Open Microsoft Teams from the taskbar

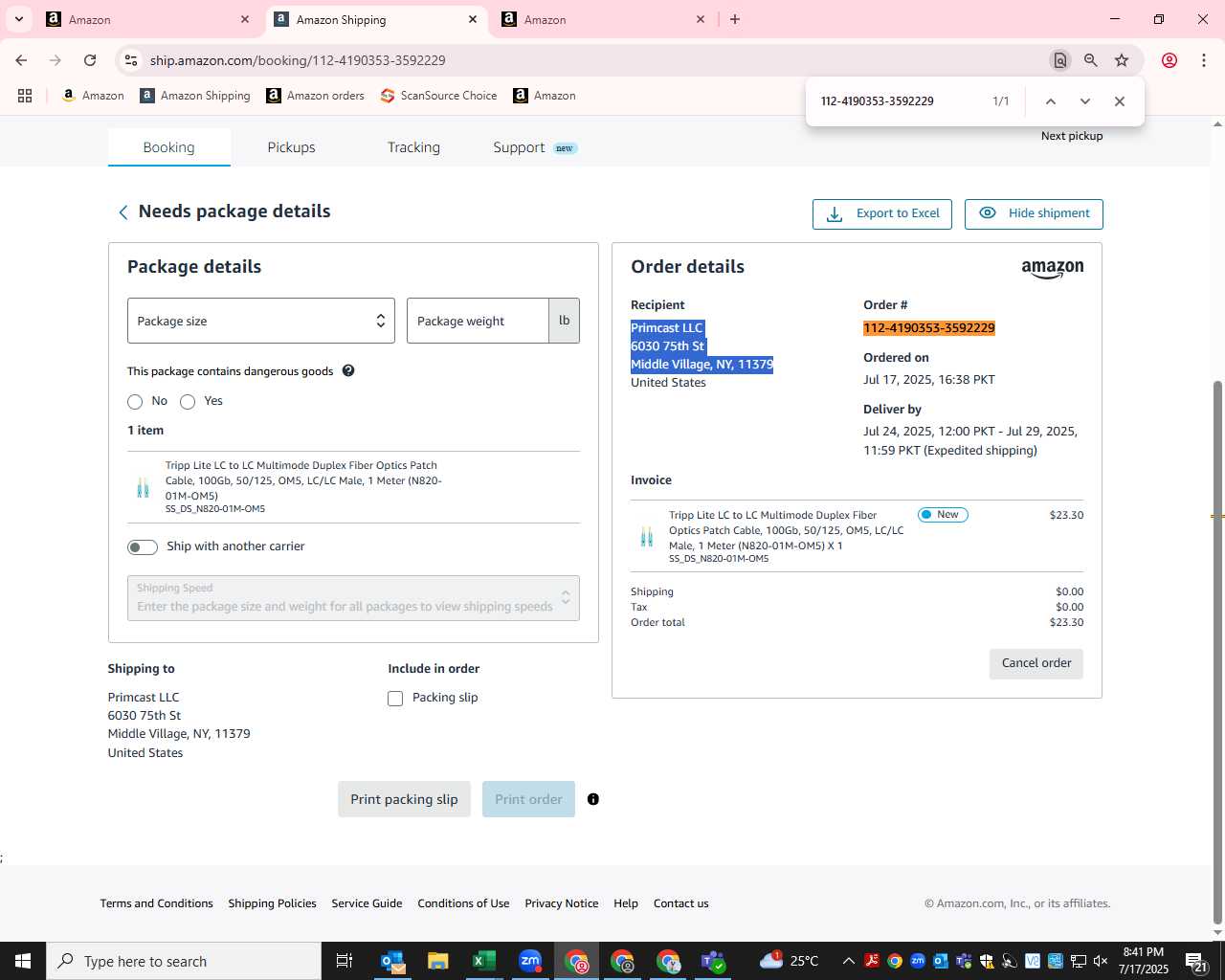[x=714, y=961]
